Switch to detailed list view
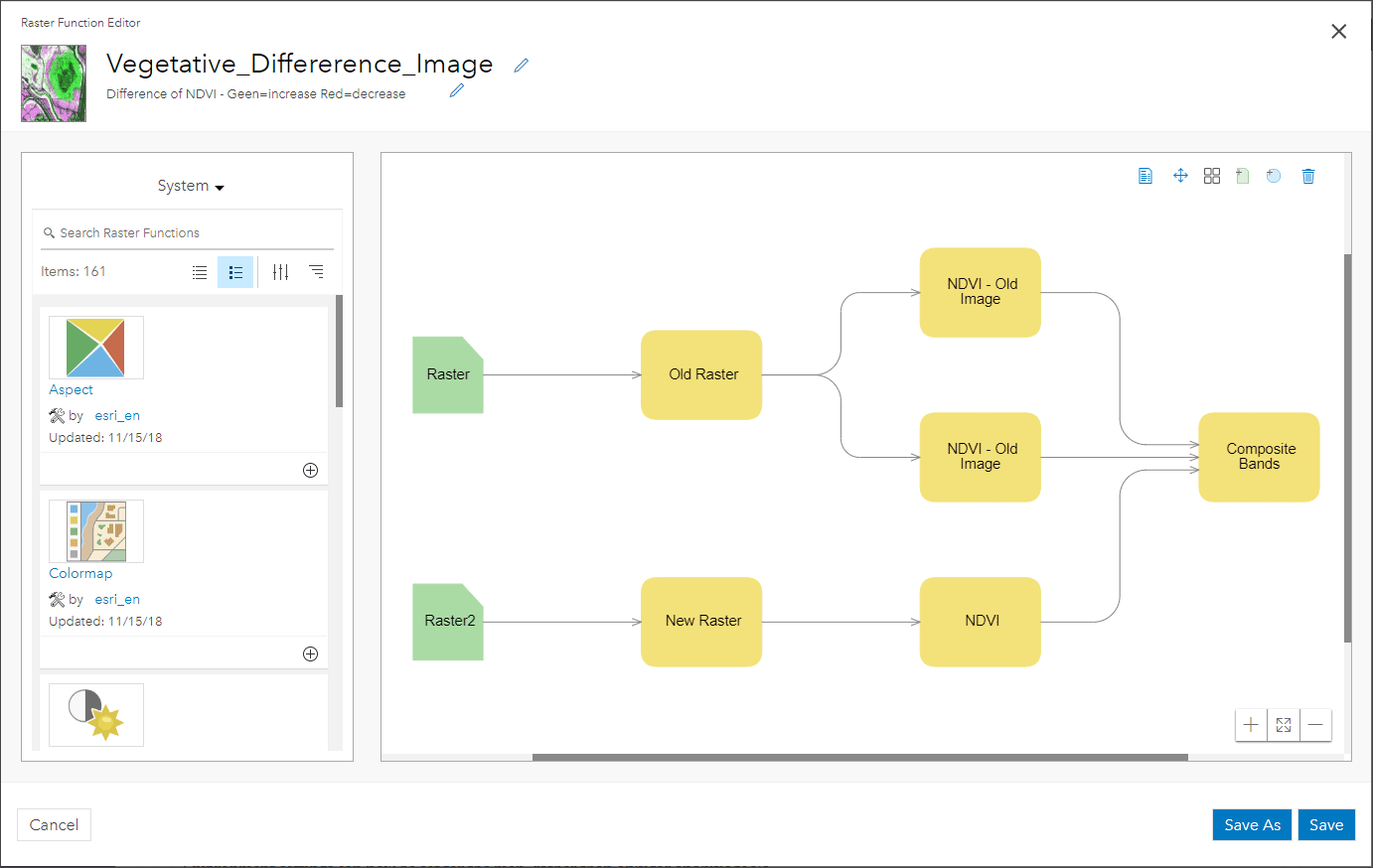The height and width of the screenshot is (868, 1373). tap(235, 272)
